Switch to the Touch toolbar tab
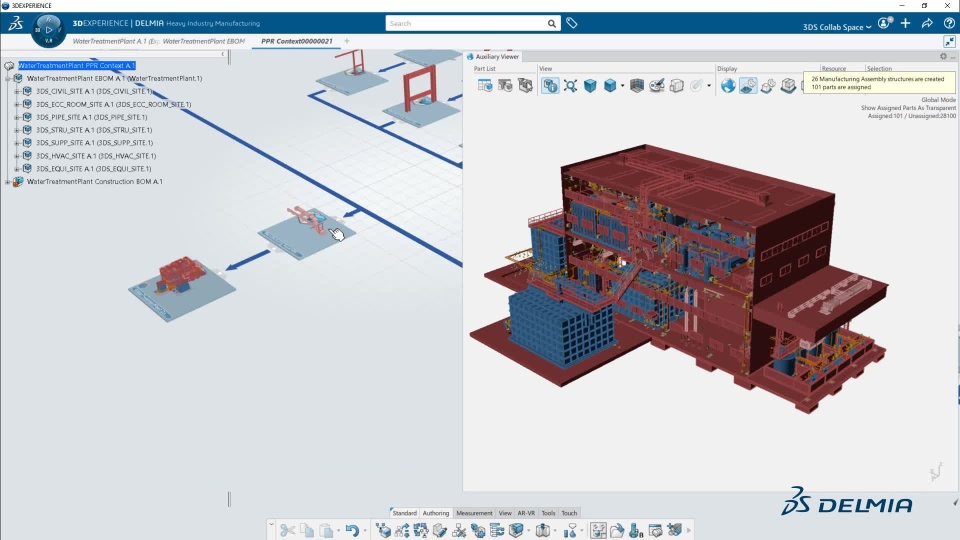960x540 pixels. point(569,513)
